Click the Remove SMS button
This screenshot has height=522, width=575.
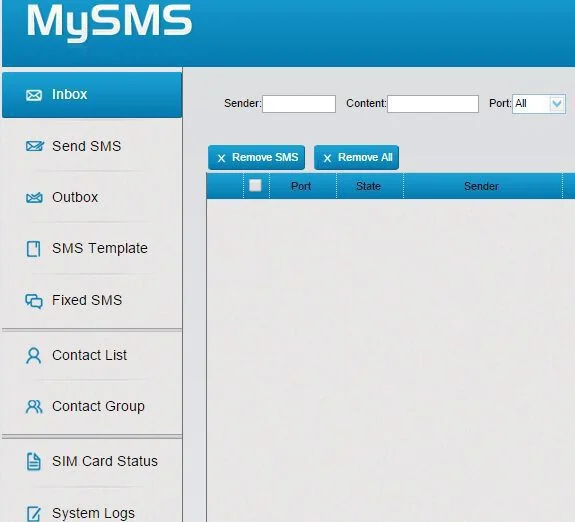(x=256, y=158)
